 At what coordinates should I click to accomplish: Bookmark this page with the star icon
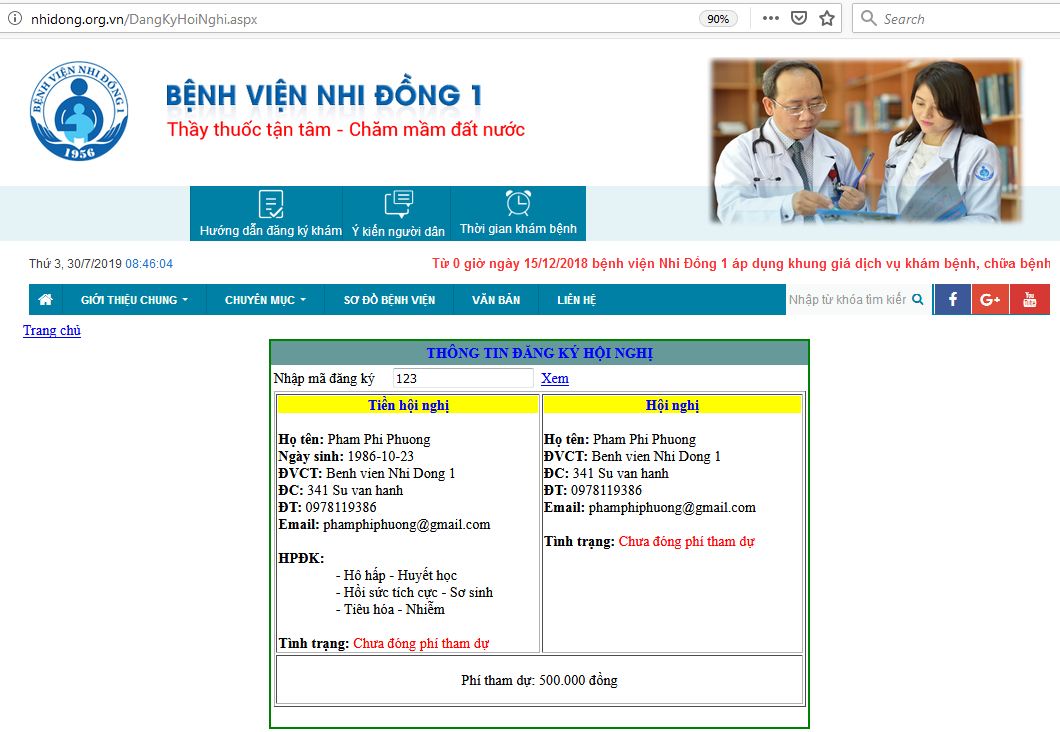[827, 18]
